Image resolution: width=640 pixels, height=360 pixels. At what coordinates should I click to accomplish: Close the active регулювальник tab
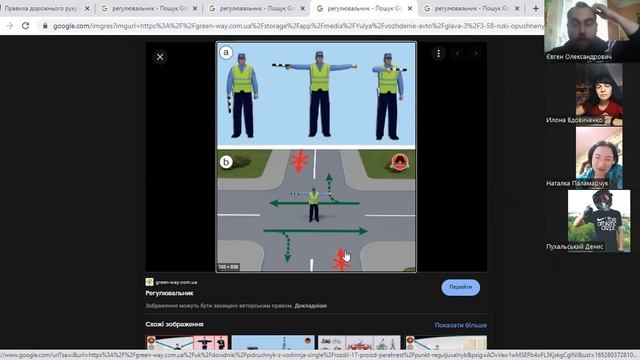click(x=410, y=8)
